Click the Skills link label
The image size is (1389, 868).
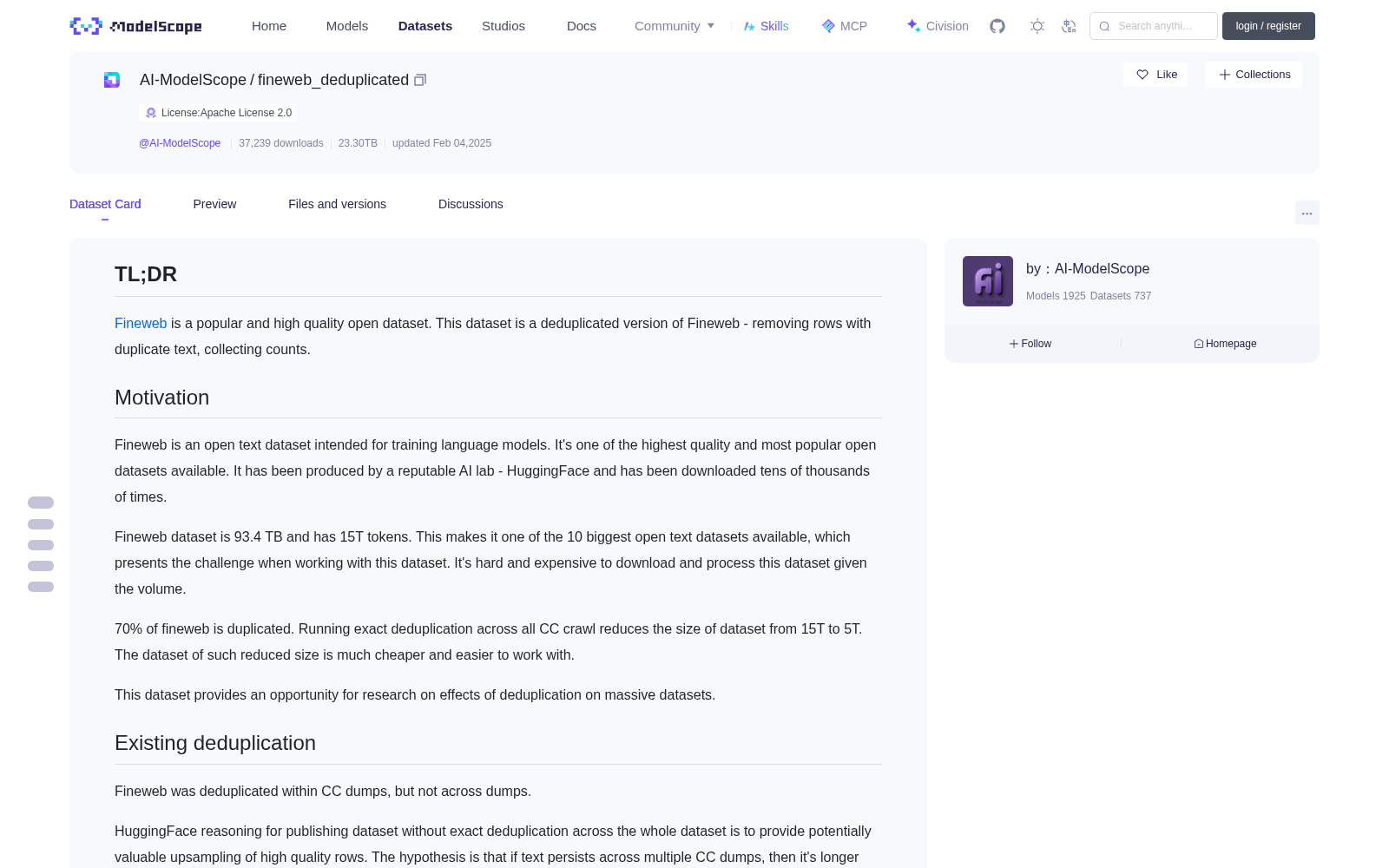click(x=774, y=26)
